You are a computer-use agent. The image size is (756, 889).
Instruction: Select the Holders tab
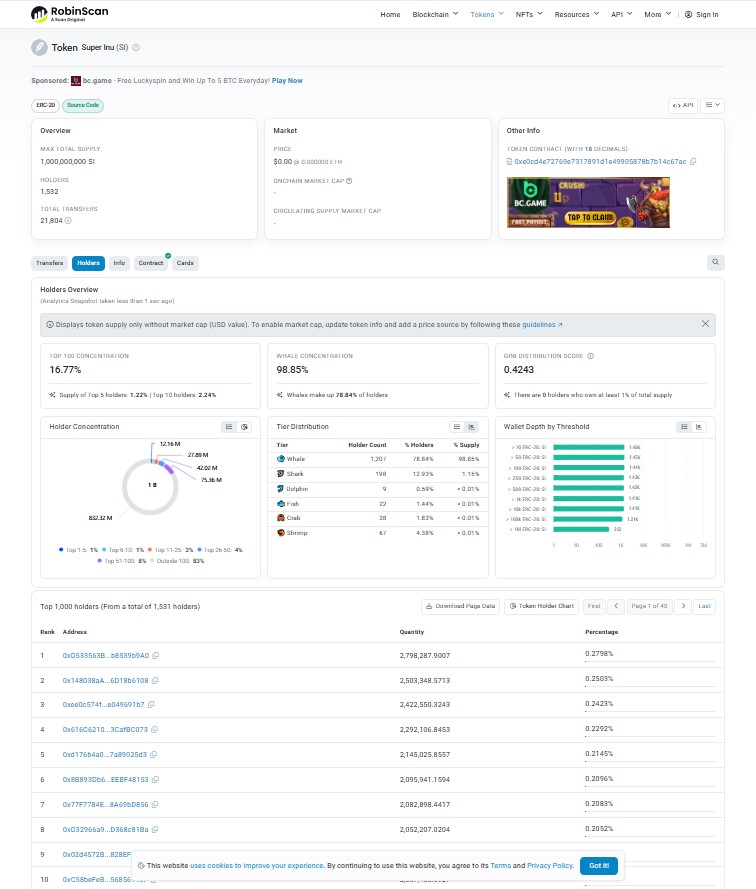(x=88, y=263)
